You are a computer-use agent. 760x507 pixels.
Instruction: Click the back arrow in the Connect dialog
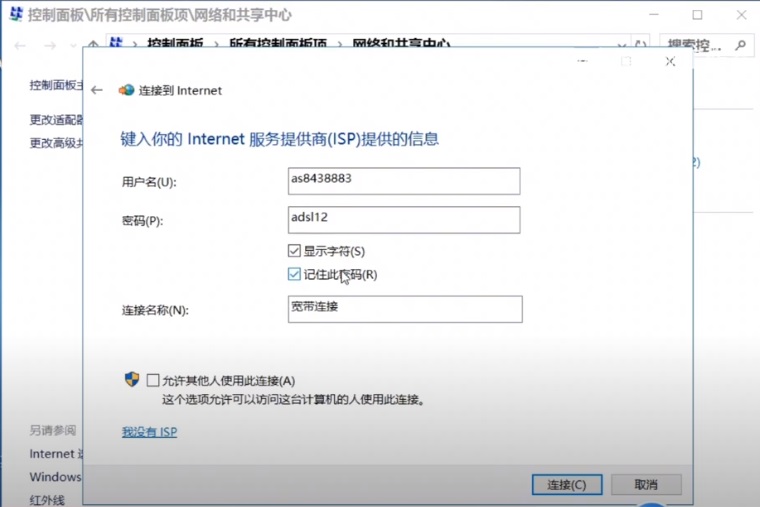(97, 90)
